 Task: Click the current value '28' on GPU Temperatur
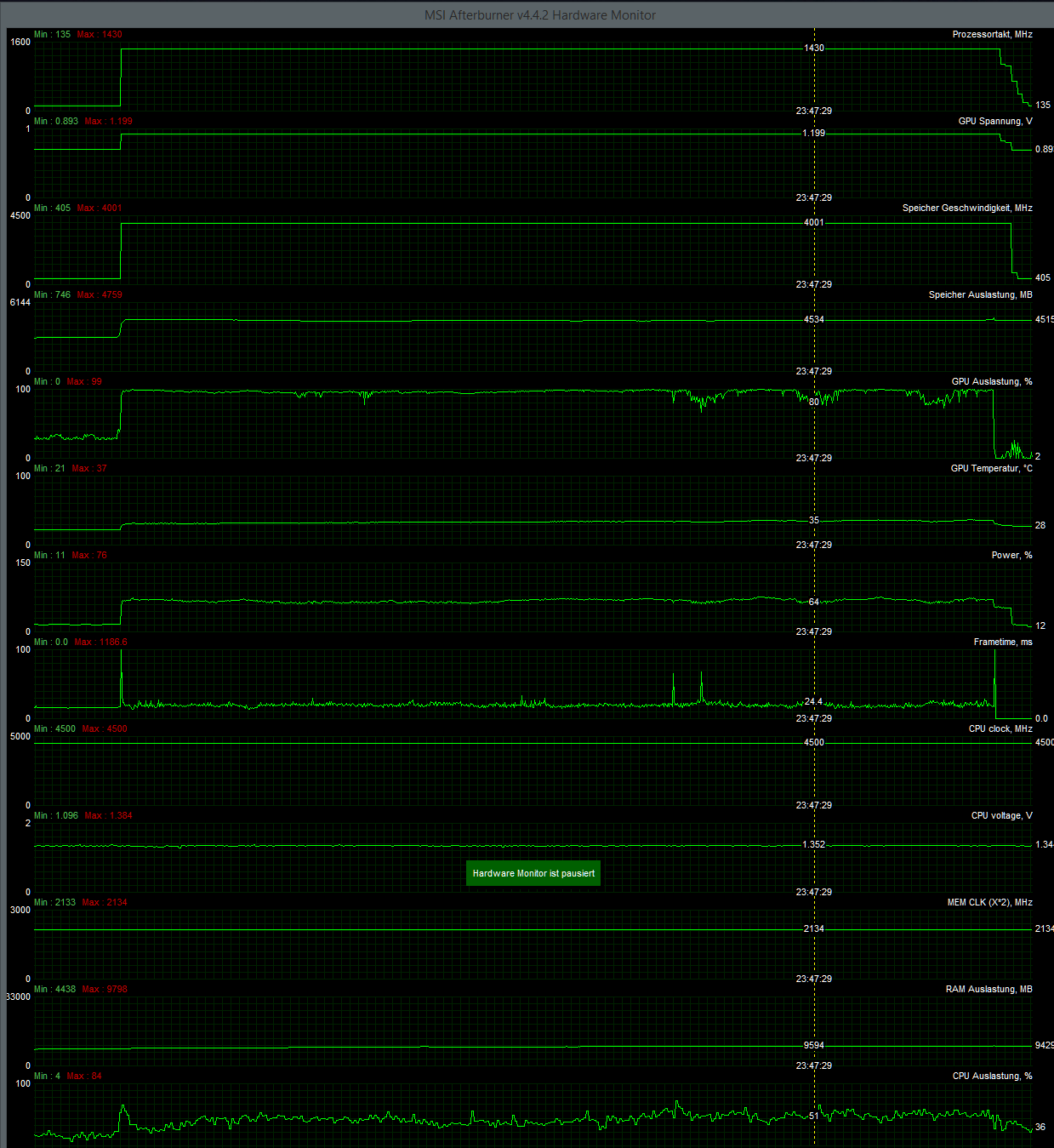click(1040, 526)
